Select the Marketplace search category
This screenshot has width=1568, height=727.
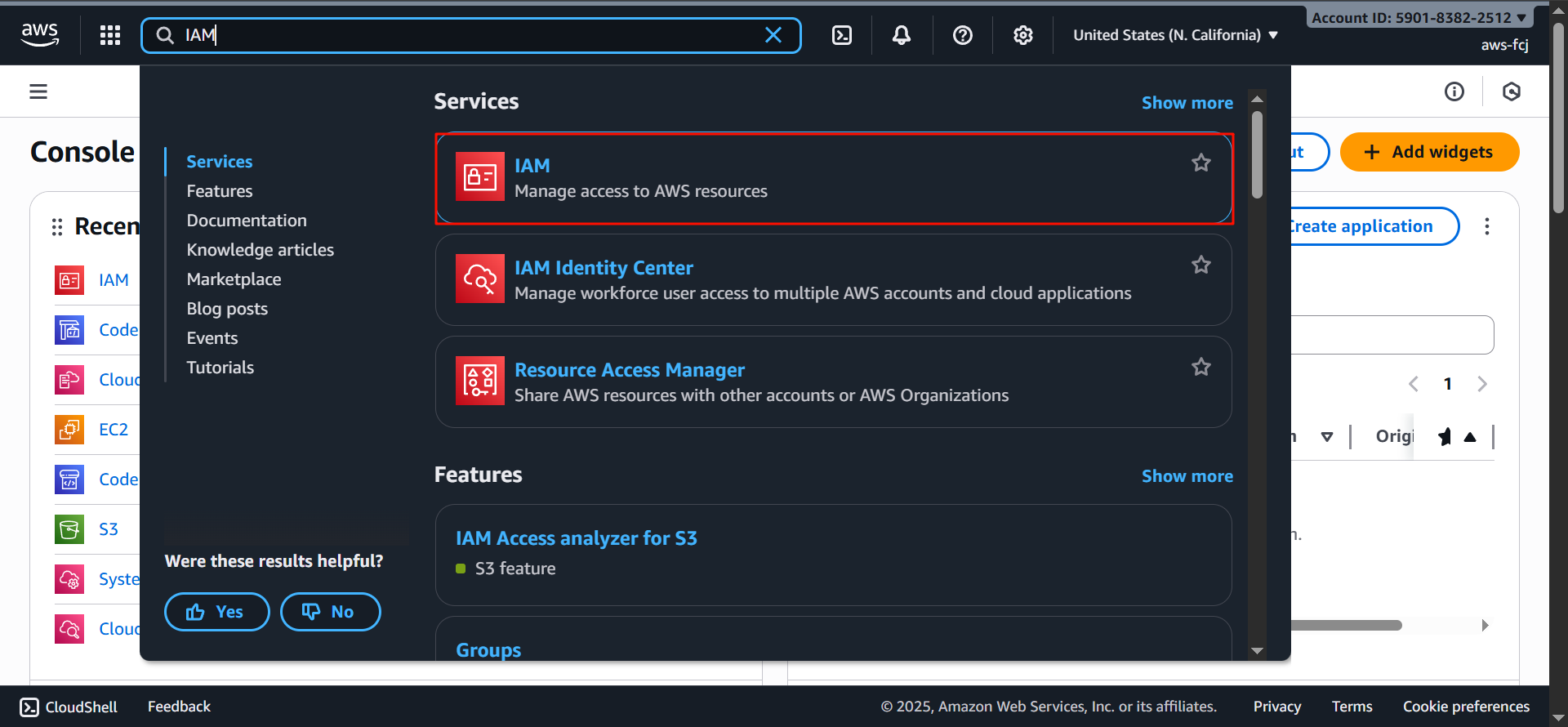click(x=234, y=279)
